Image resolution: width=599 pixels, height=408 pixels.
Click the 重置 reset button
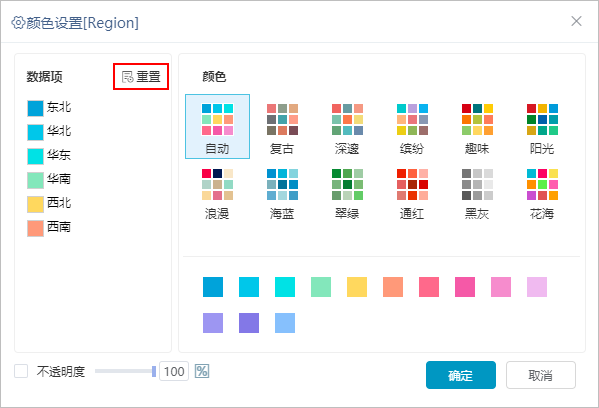click(x=141, y=77)
